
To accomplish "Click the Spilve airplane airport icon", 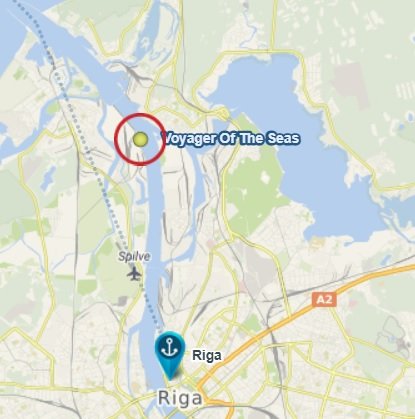I will pyautogui.click(x=134, y=274).
